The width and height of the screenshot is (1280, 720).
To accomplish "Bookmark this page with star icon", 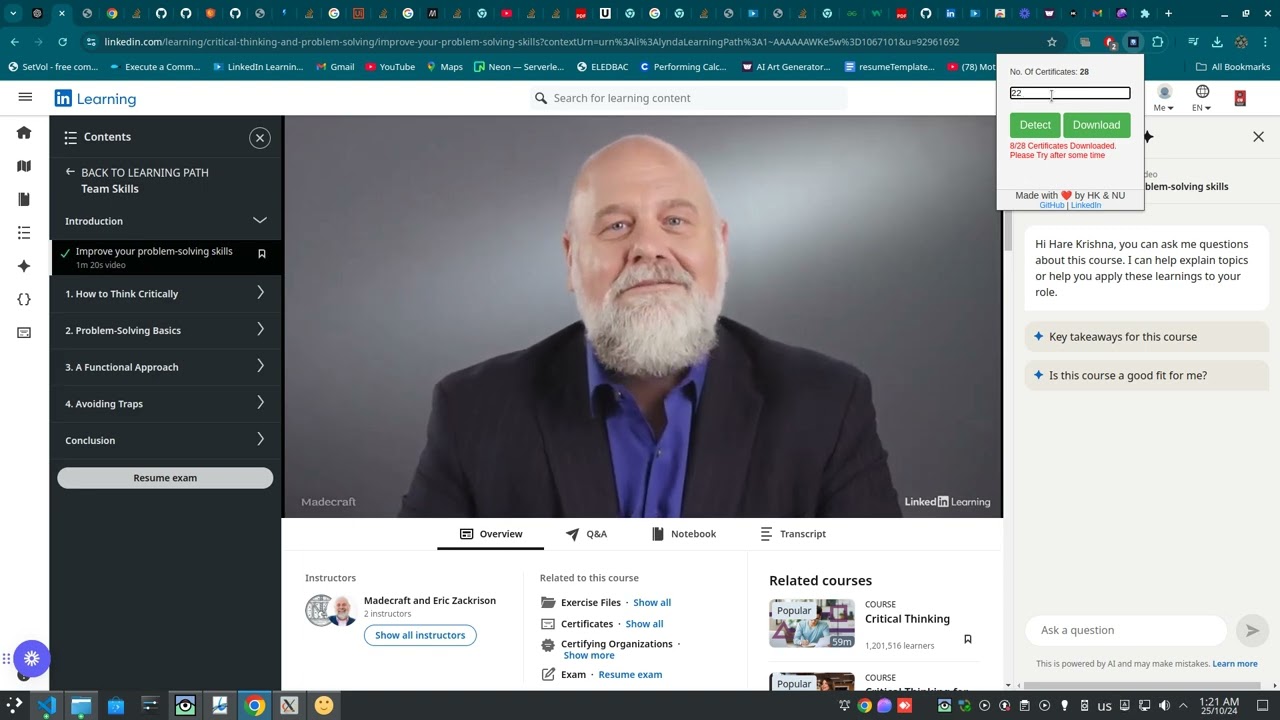I will pos(1052,42).
